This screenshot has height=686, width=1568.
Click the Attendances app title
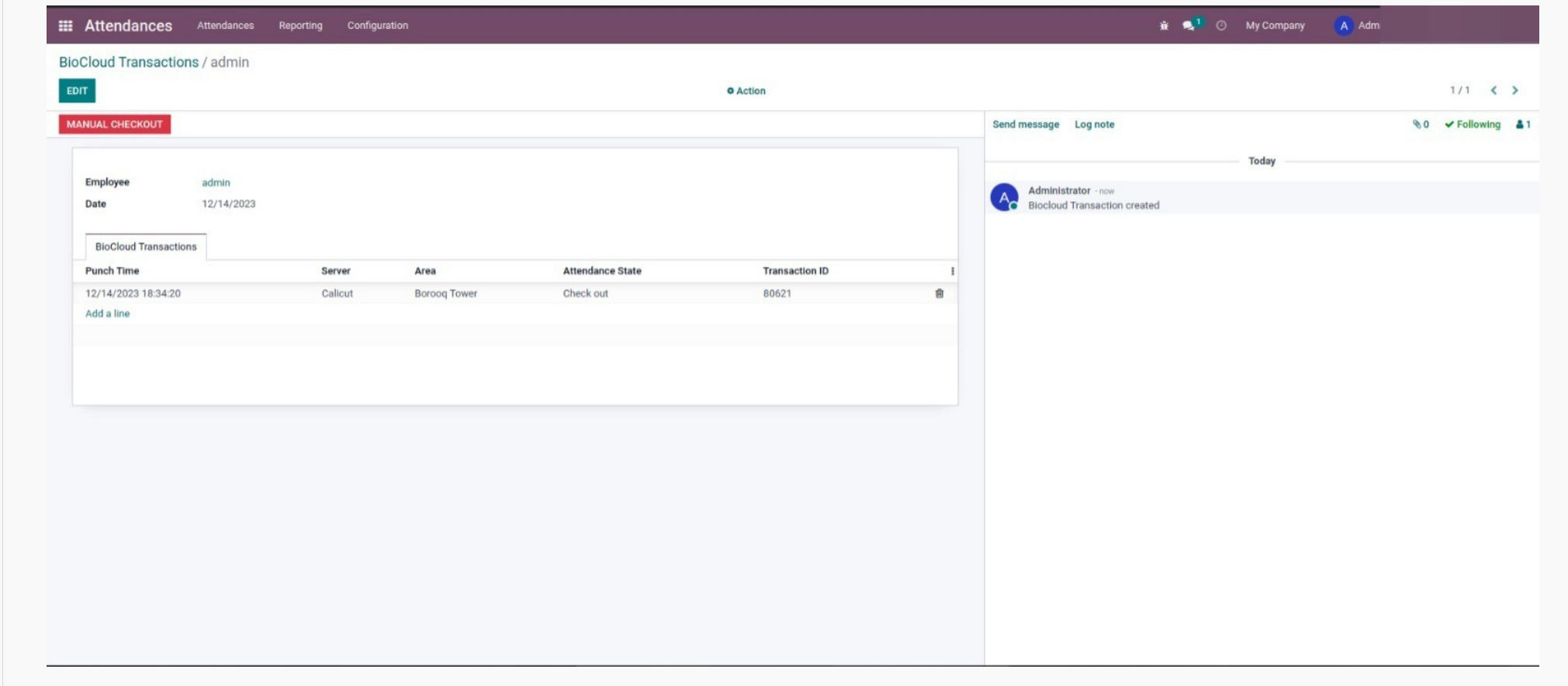[128, 26]
